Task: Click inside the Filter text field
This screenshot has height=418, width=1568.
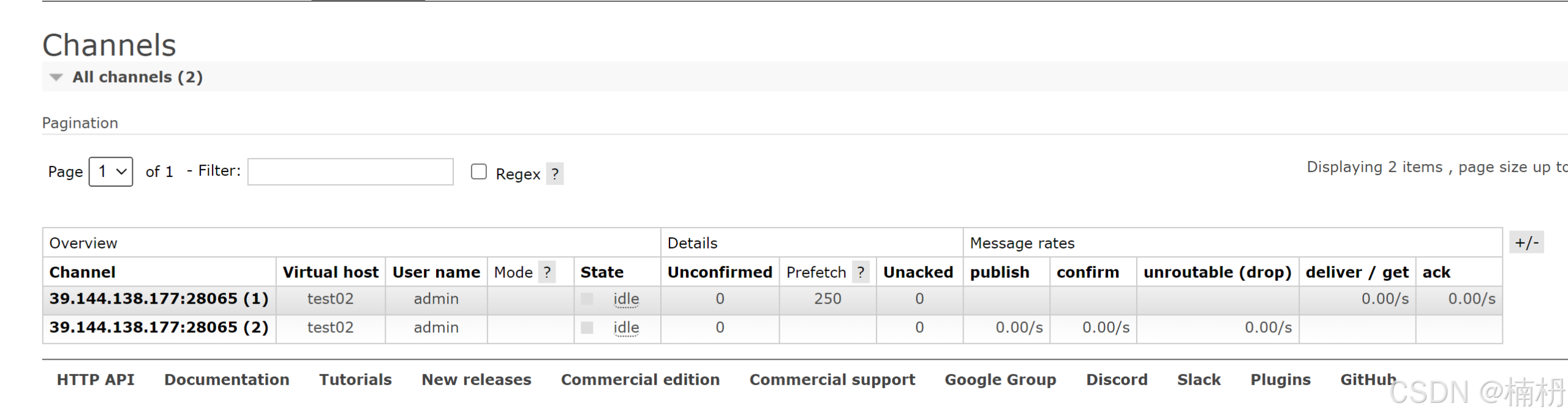Action: pos(349,172)
